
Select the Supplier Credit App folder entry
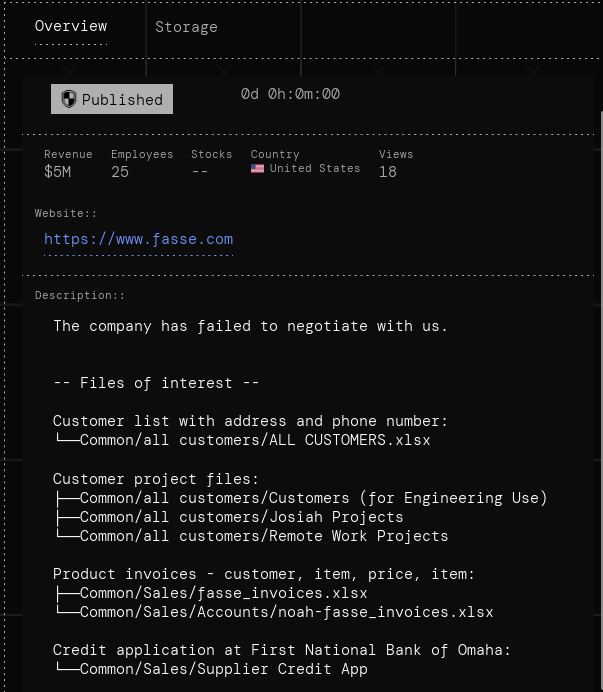[x=223, y=669]
